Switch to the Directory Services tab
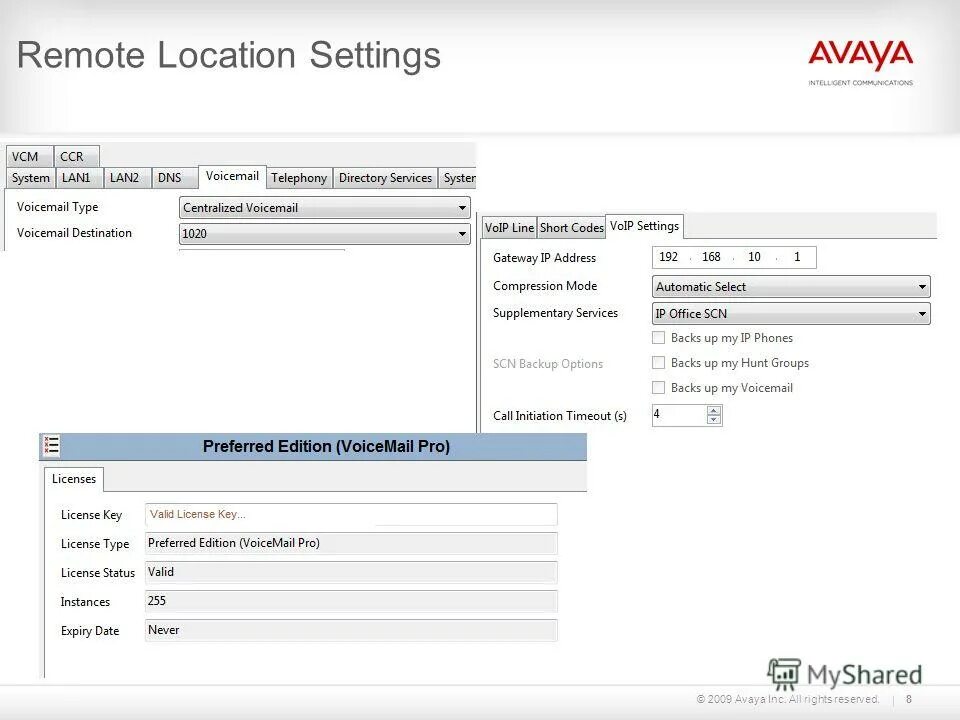 [x=385, y=177]
